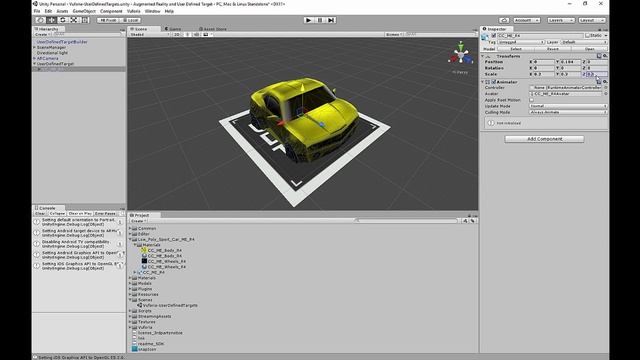Open the GameObject menu
The image size is (640, 360).
point(84,11)
